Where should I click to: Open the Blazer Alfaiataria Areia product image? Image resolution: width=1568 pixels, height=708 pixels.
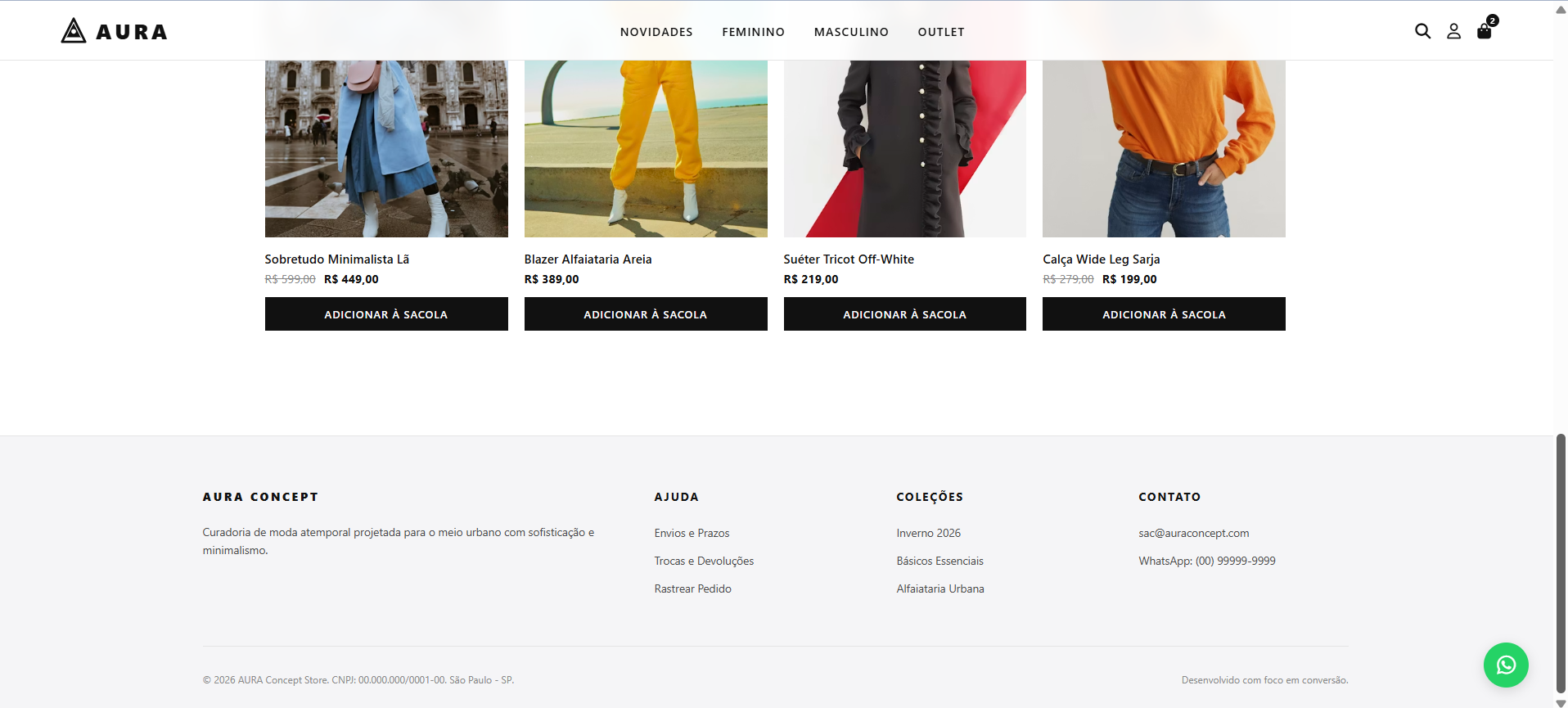pos(646,148)
